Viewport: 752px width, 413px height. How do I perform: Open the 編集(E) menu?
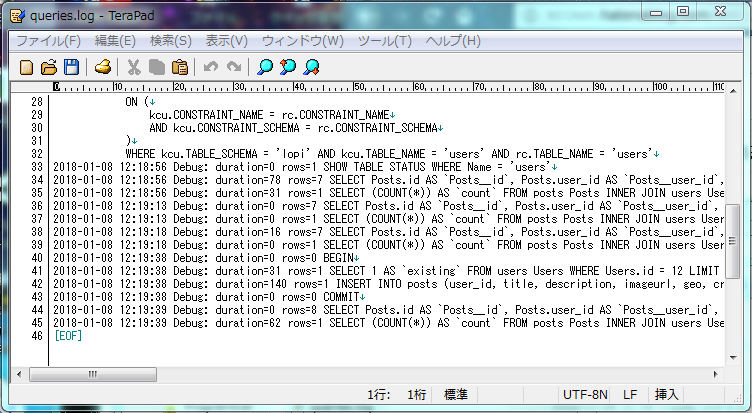pyautogui.click(x=115, y=41)
